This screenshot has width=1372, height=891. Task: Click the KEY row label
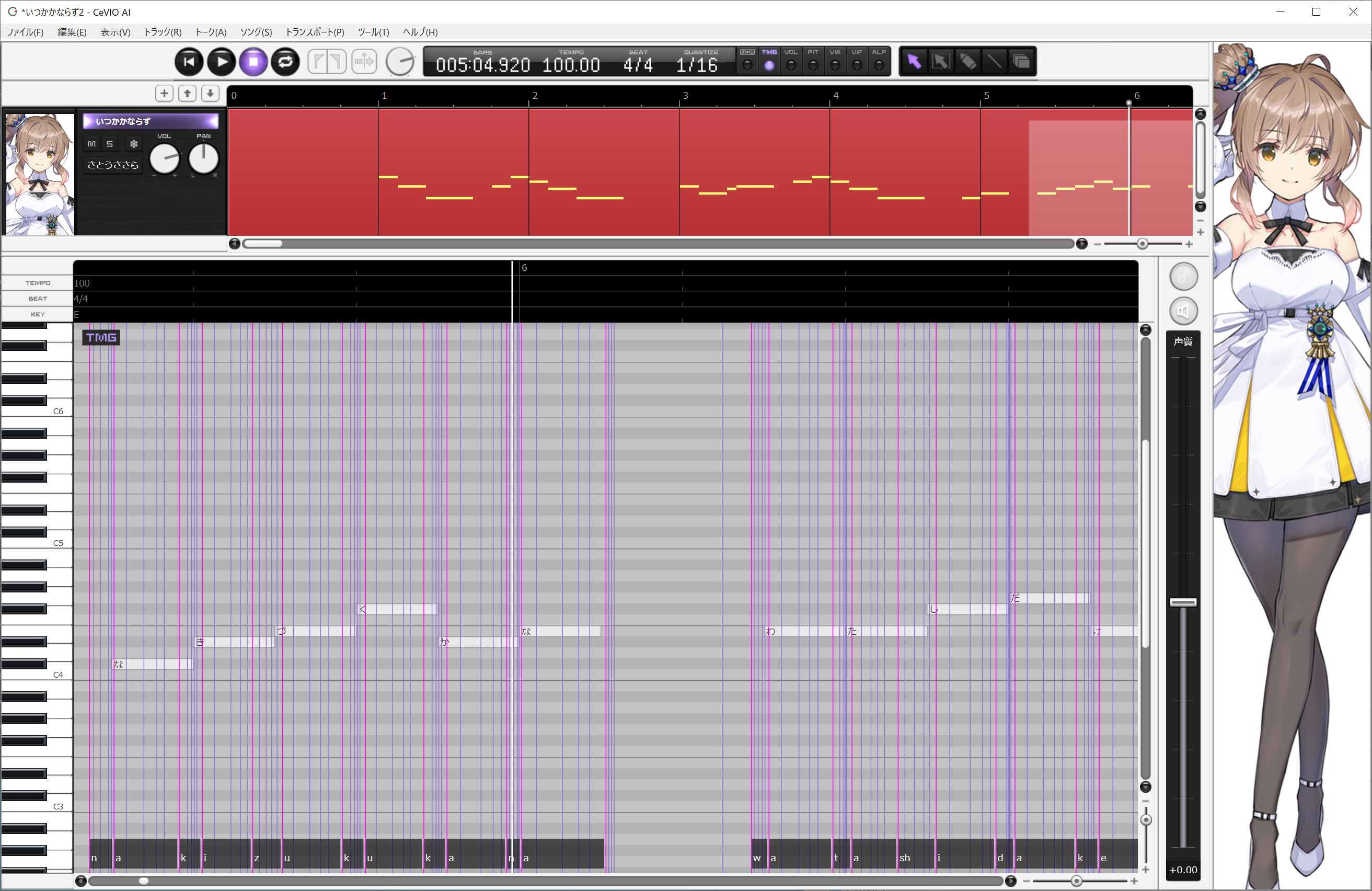point(38,314)
